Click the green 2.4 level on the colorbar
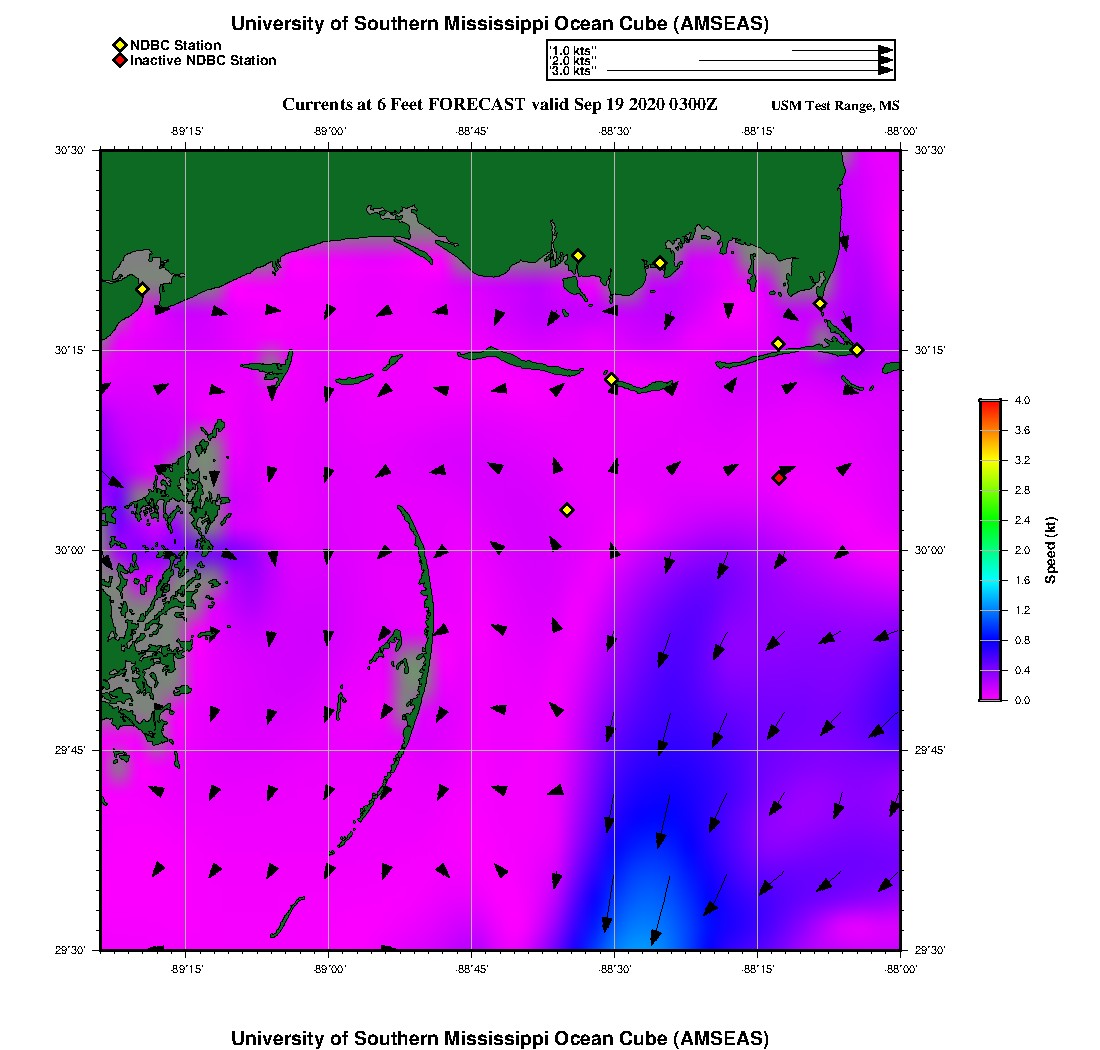Screen dimensions: 1100x1050 [x=990, y=520]
